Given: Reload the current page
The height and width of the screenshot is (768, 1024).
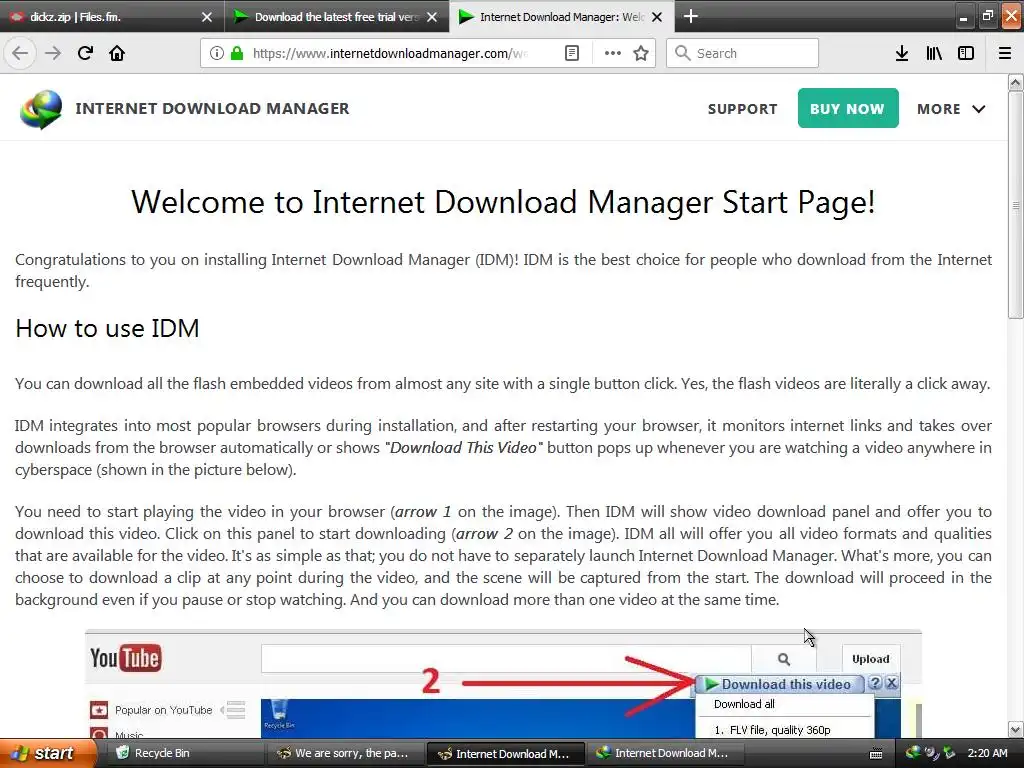Looking at the screenshot, I should coord(85,53).
